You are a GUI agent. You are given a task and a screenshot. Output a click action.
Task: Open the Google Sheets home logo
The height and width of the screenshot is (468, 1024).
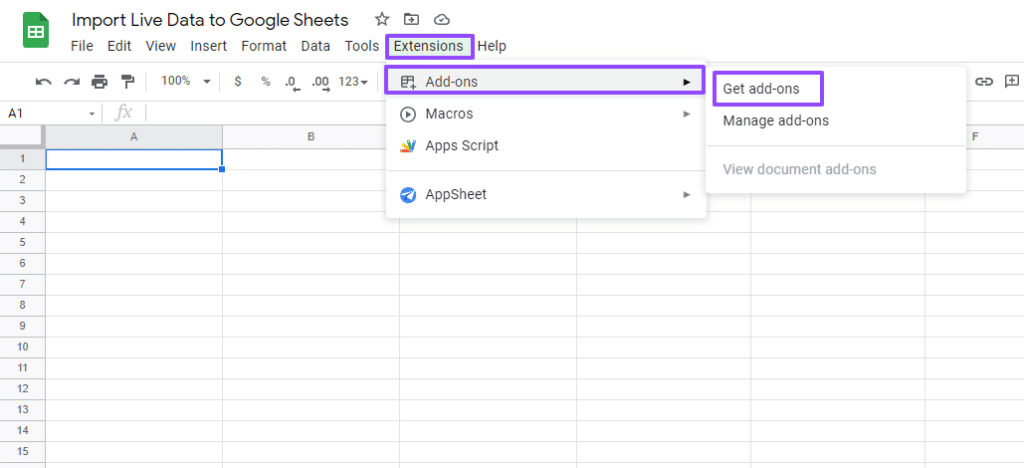click(36, 32)
